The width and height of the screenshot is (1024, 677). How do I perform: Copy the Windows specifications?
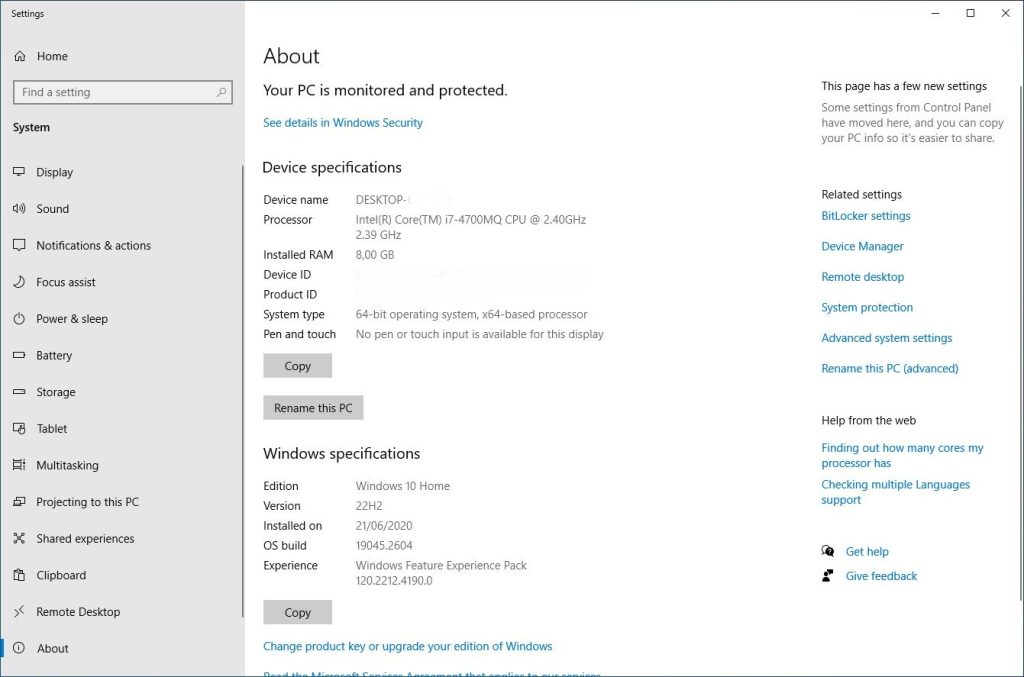tap(298, 612)
